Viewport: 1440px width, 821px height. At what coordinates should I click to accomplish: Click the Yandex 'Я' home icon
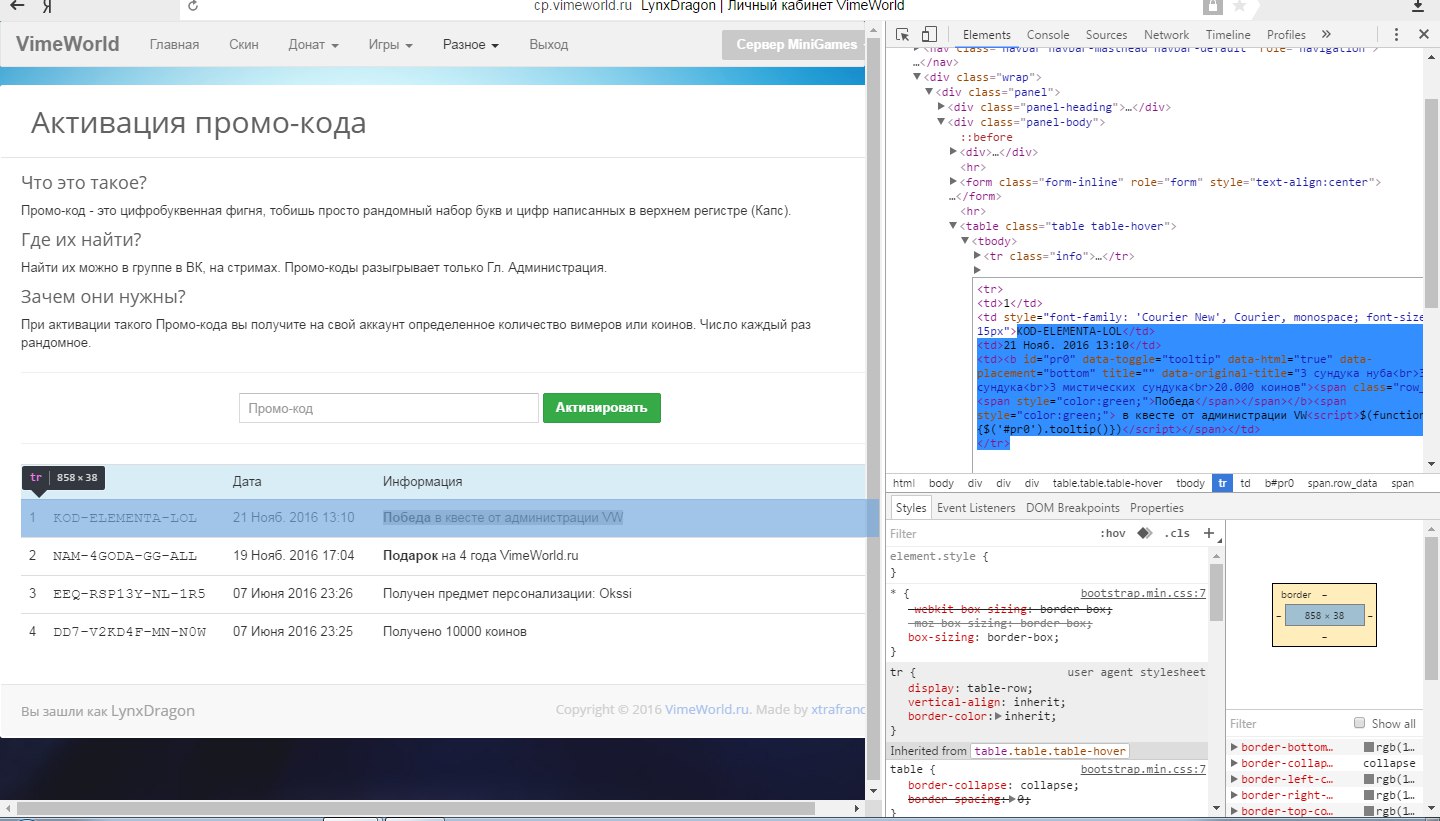click(49, 6)
